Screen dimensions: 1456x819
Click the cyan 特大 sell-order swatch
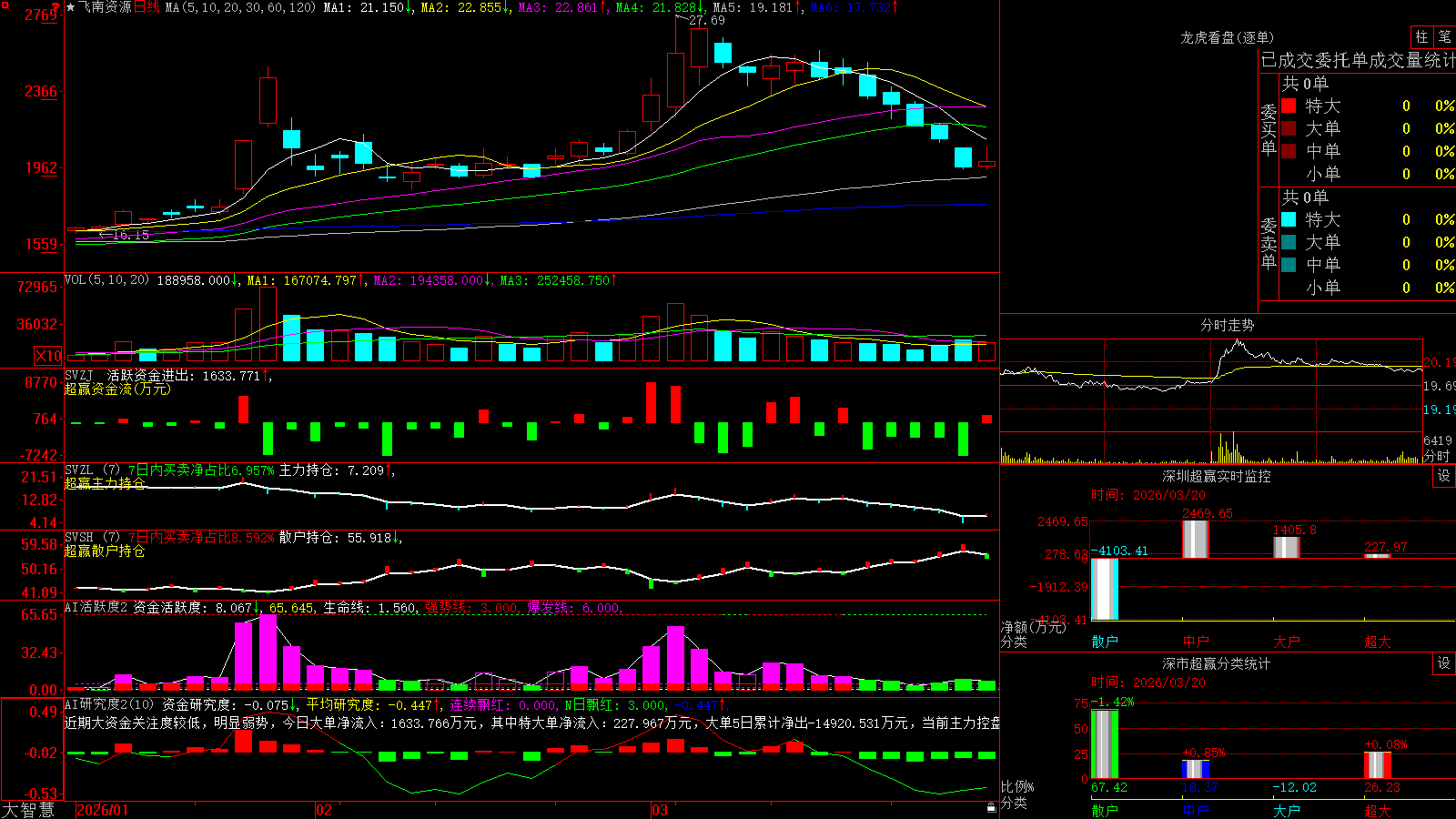[x=1289, y=219]
